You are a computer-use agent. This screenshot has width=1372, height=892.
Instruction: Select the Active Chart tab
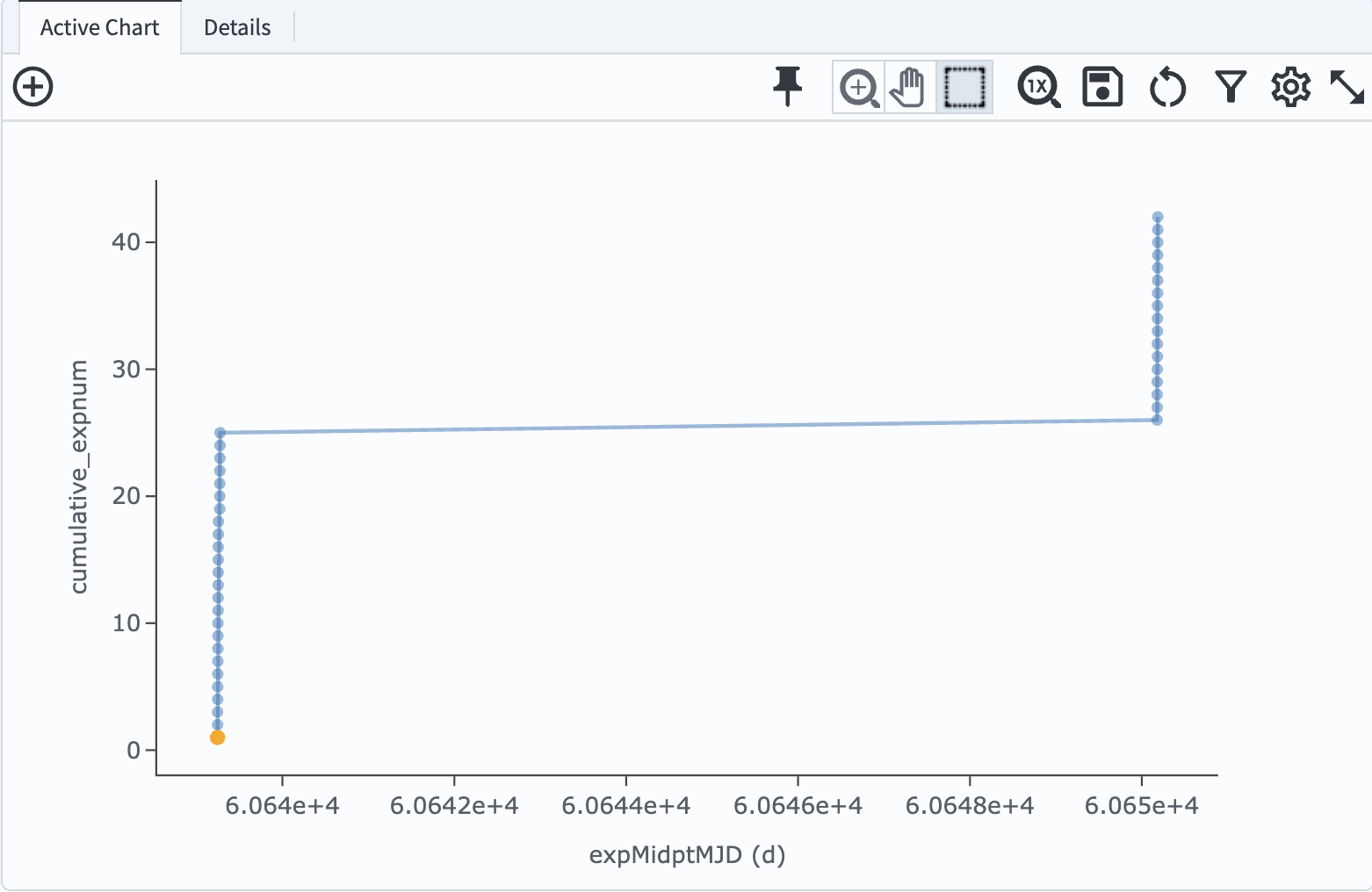(97, 27)
